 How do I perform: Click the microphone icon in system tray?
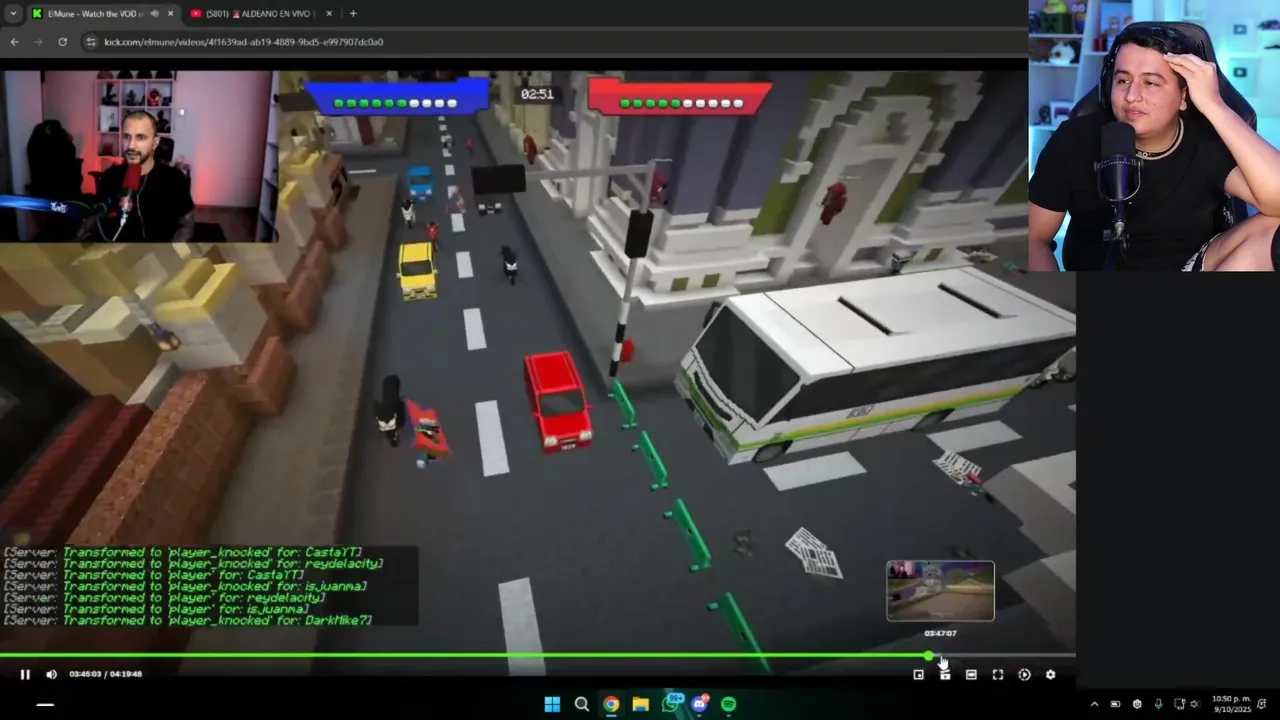[1158, 704]
